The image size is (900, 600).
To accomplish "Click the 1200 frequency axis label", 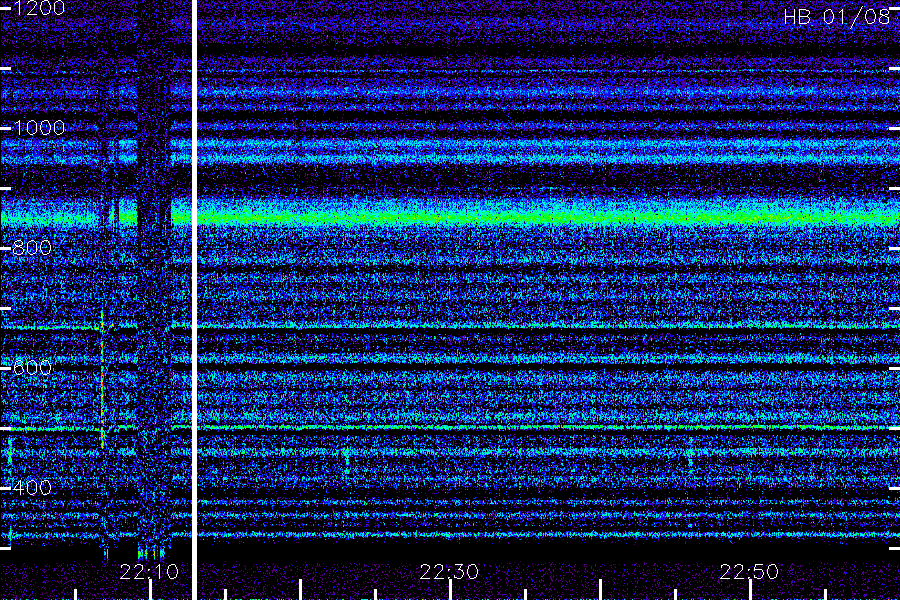I will 38,7.
